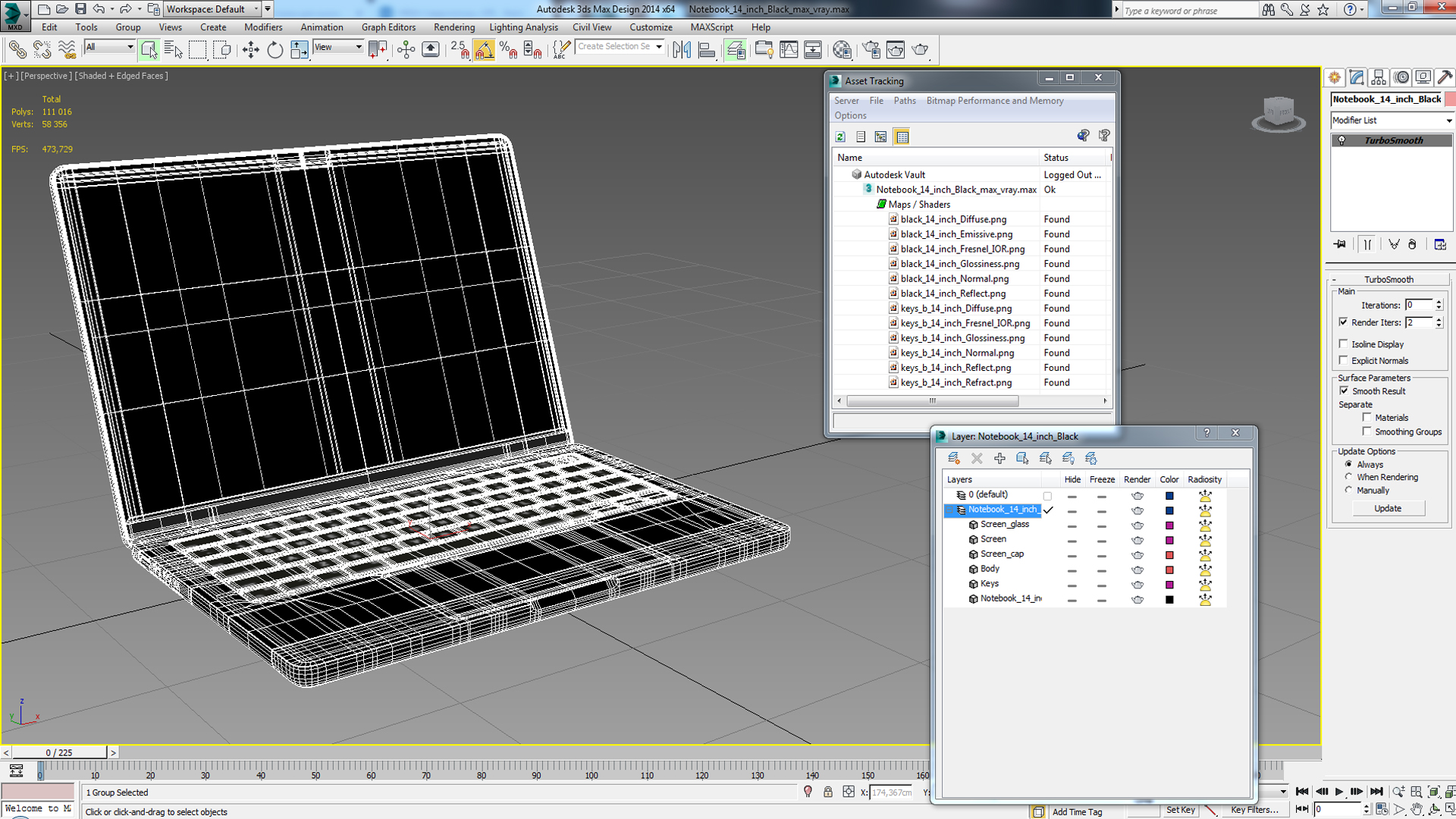Select the Link tool in main toolbar

point(17,50)
